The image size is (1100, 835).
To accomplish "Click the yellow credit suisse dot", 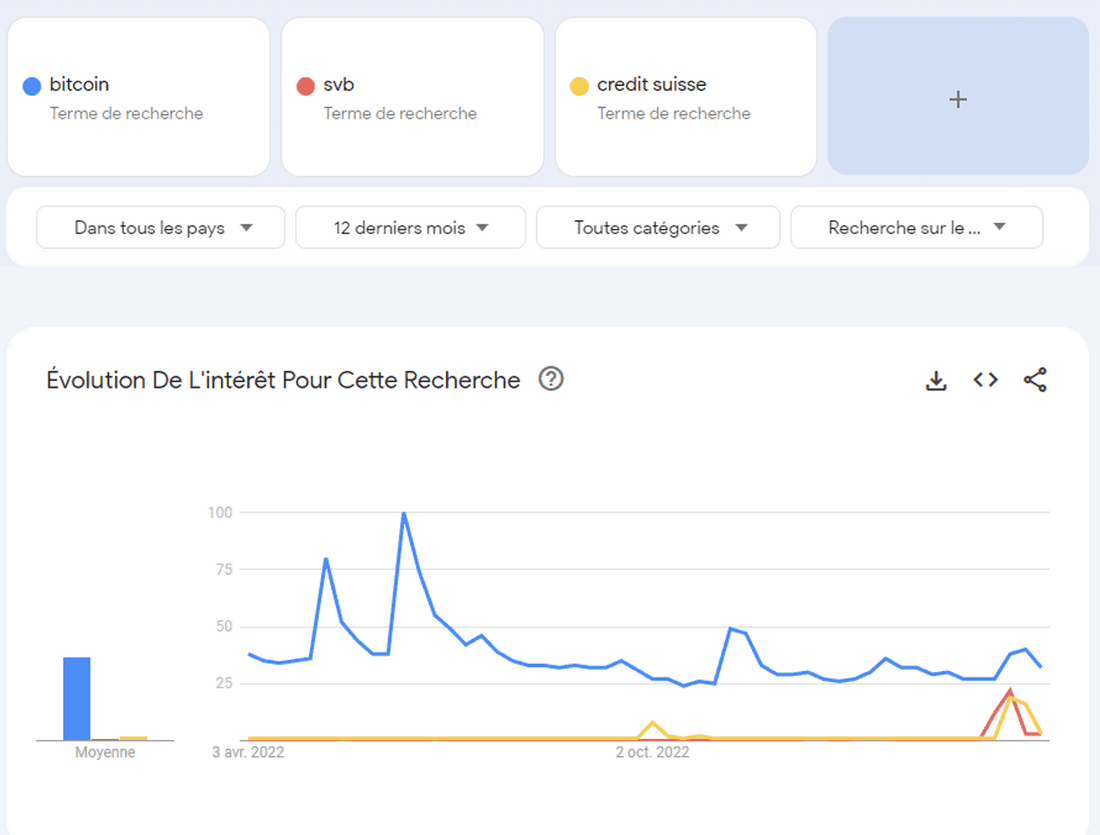I will click(x=579, y=86).
